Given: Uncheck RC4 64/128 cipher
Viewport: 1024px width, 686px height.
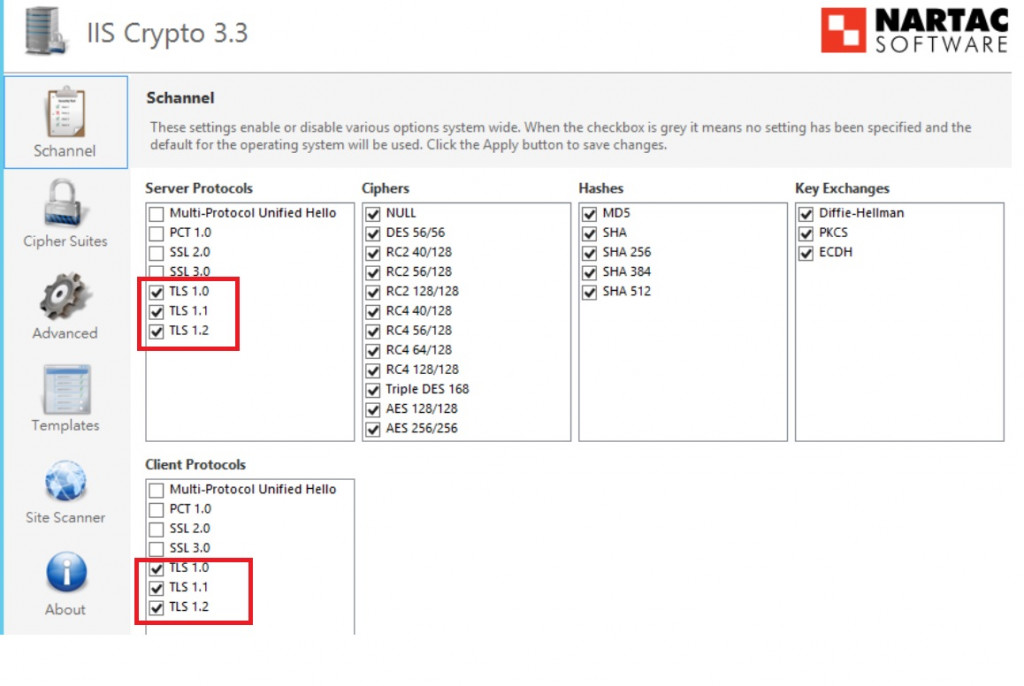Looking at the screenshot, I should 373,351.
